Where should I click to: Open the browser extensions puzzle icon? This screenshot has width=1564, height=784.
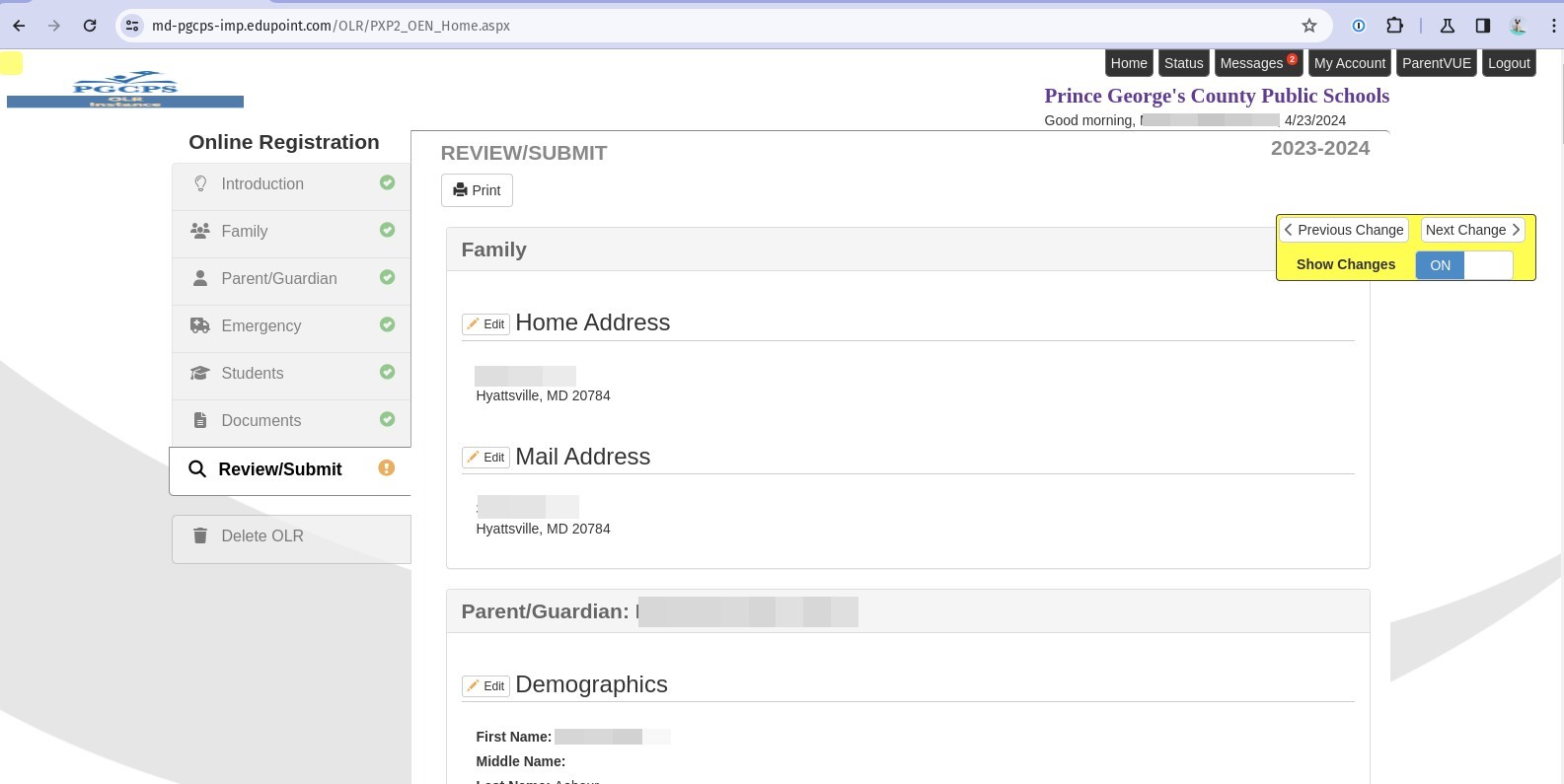1394,26
